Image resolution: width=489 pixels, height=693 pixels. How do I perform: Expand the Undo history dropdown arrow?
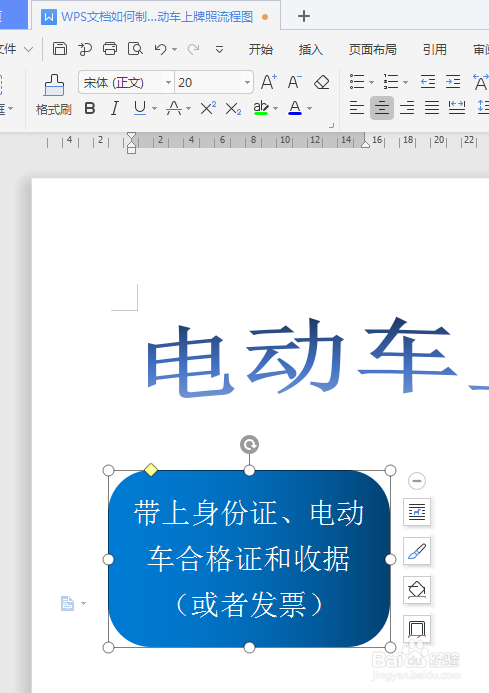(175, 50)
